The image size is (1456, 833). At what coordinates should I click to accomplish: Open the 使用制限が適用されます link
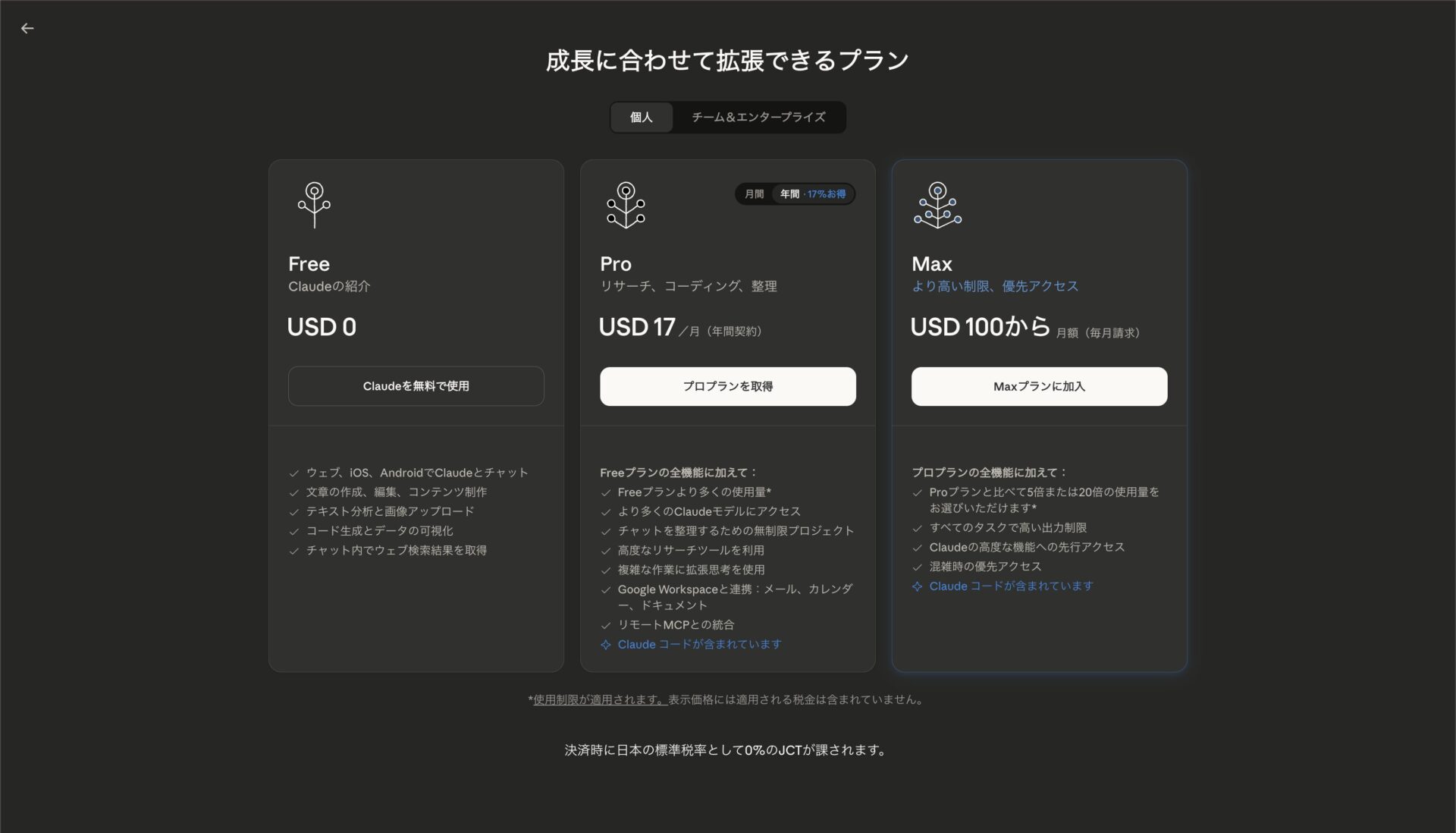599,700
